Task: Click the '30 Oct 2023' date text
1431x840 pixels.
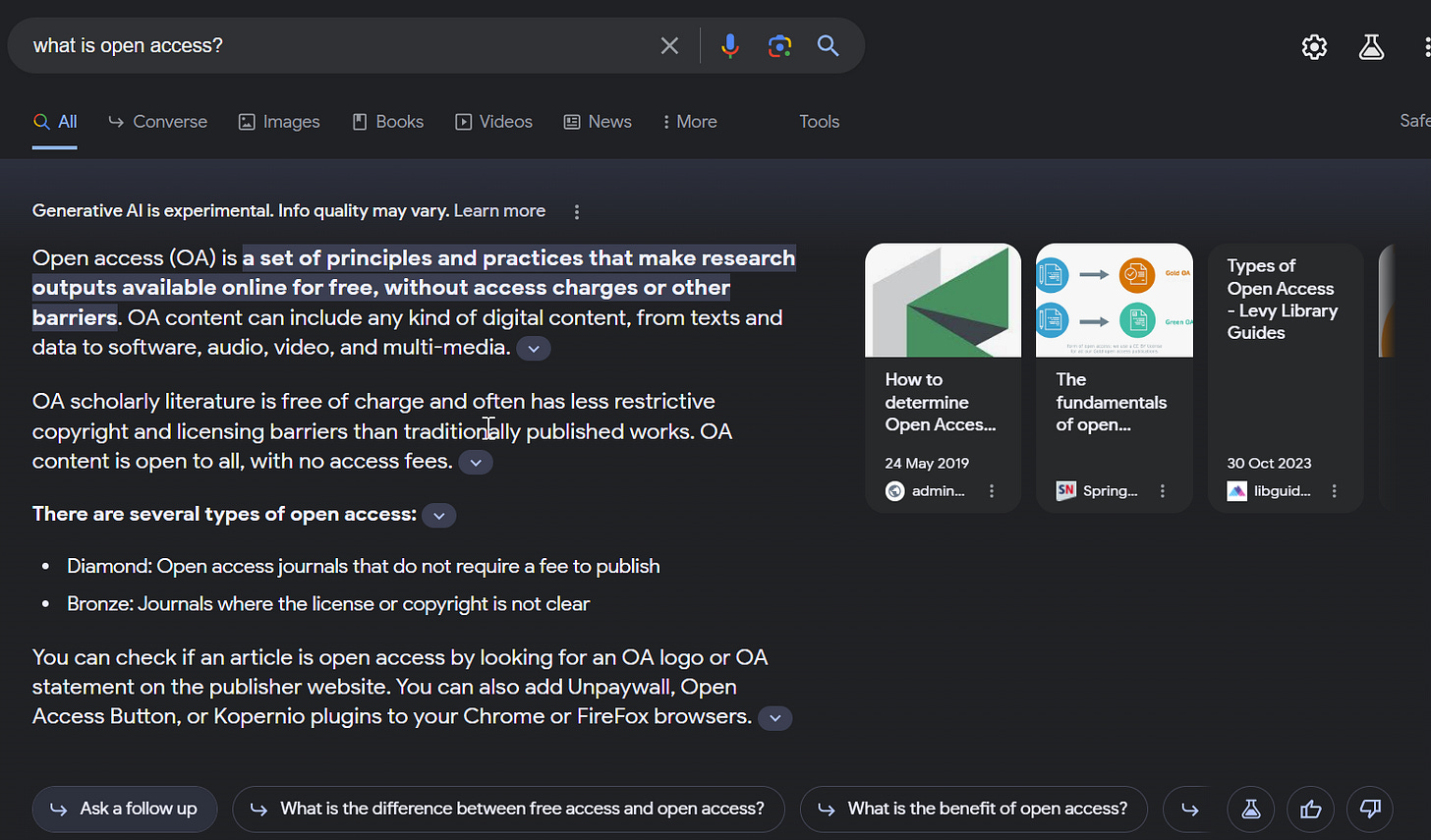Action: coord(1269,464)
